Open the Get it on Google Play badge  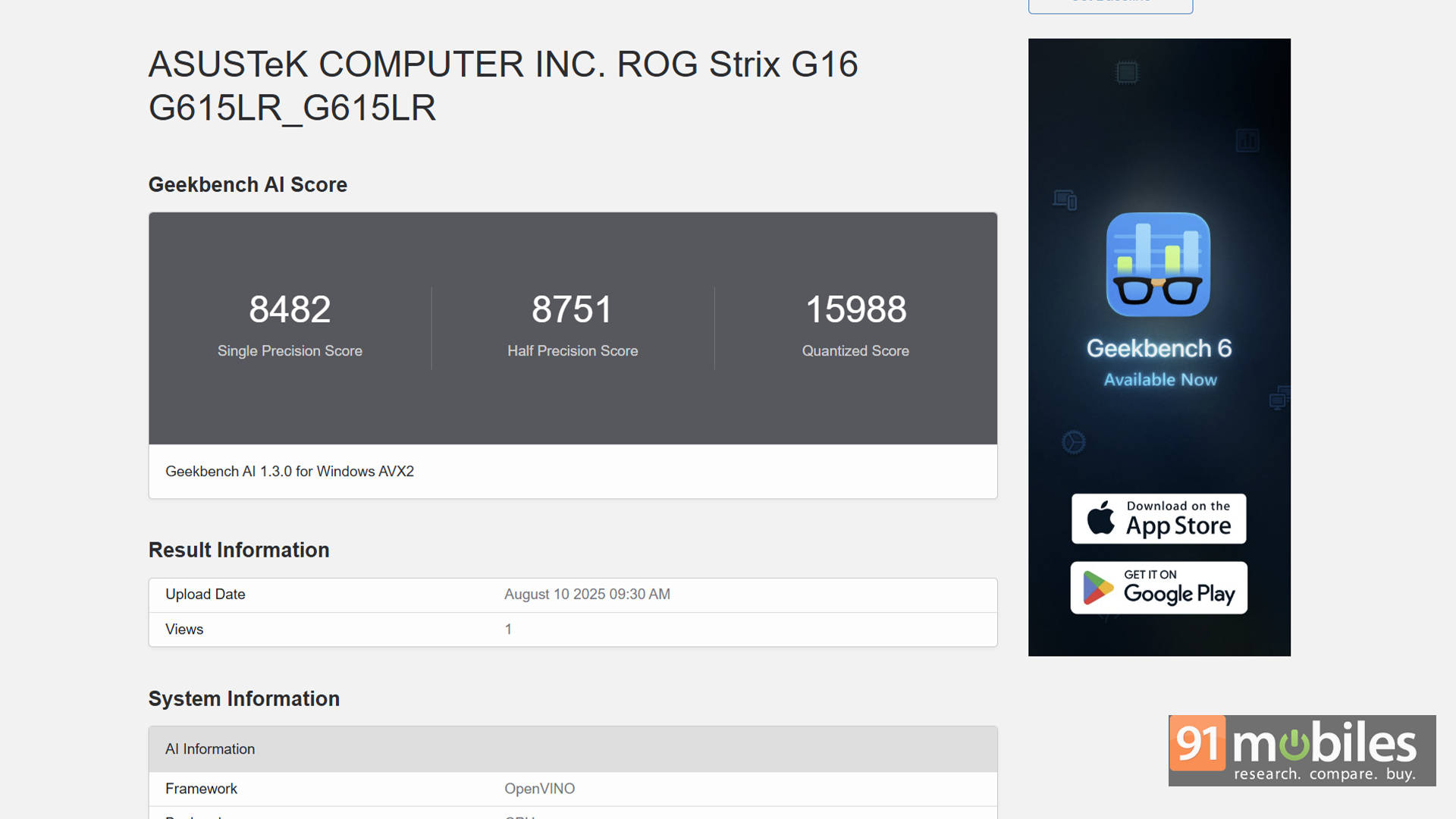pyautogui.click(x=1158, y=587)
